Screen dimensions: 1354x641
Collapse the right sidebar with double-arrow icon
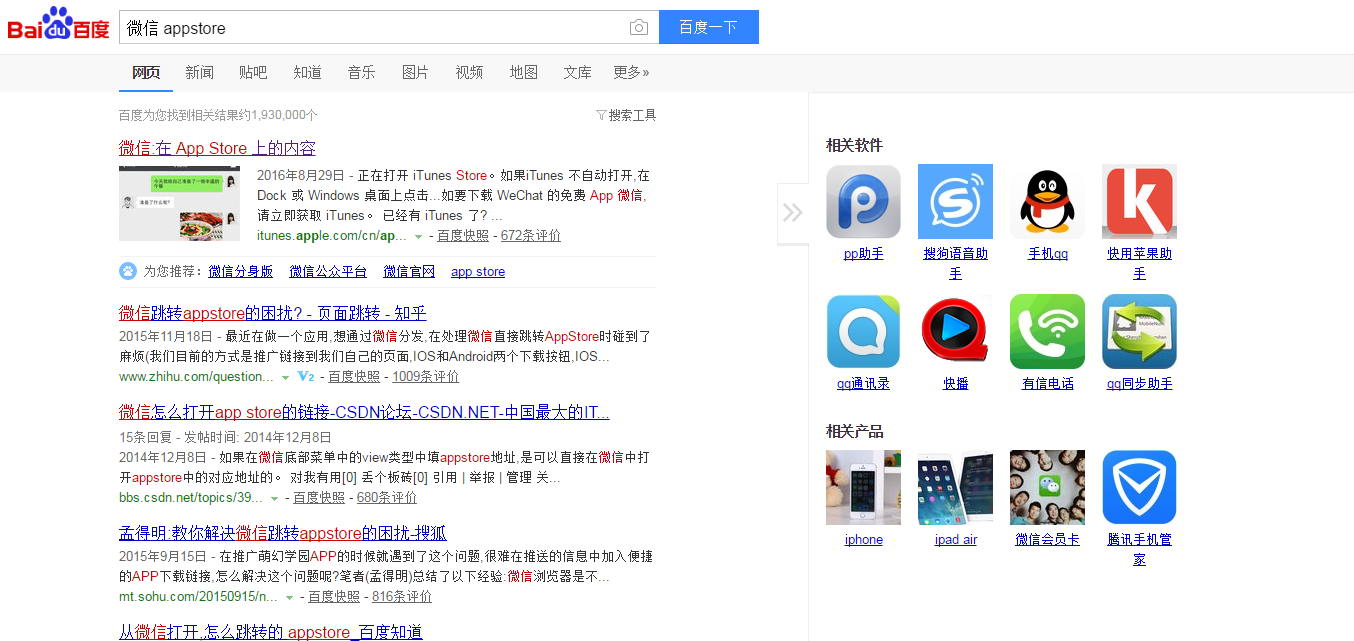[793, 212]
